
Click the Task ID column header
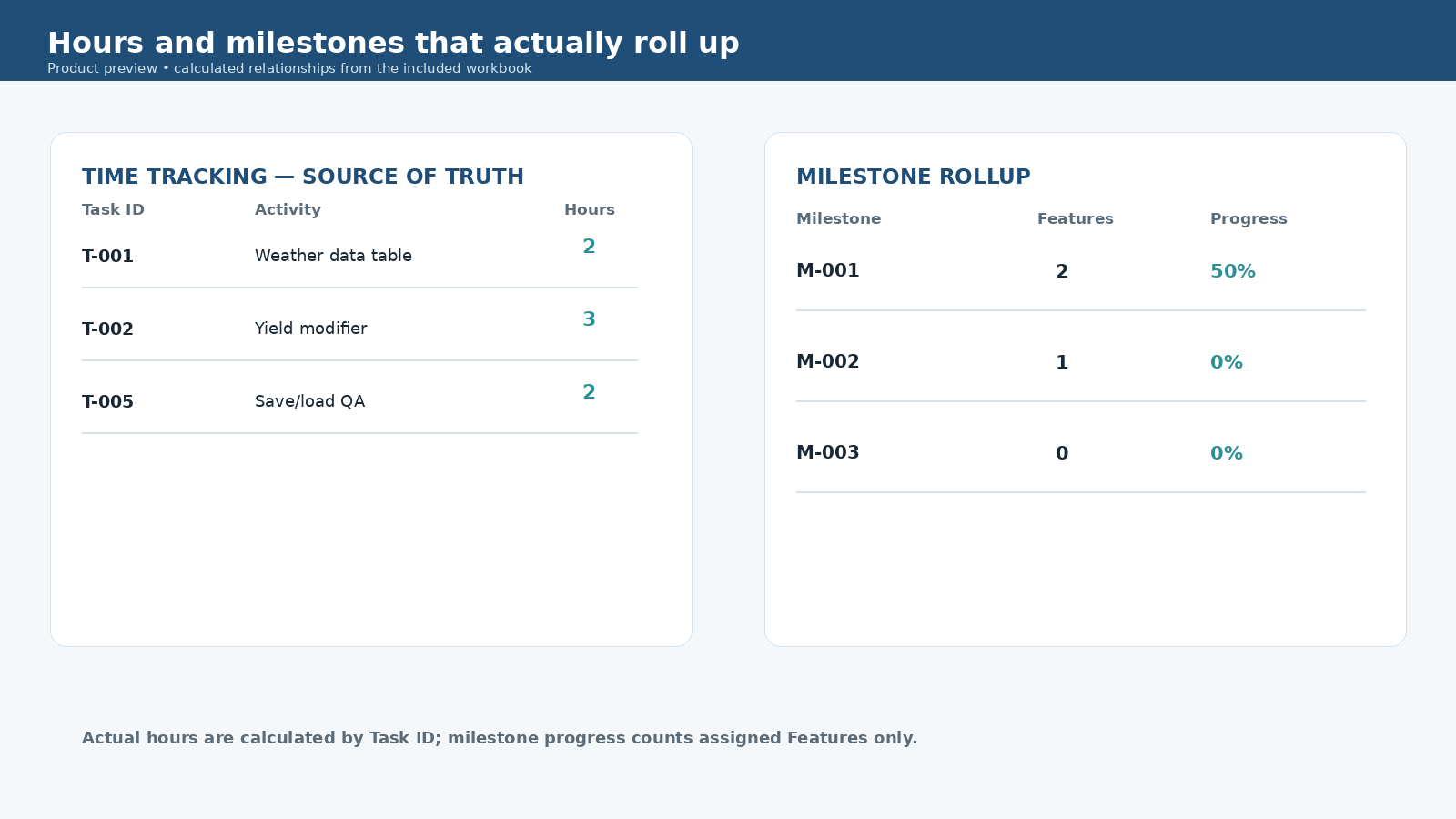pos(113,209)
